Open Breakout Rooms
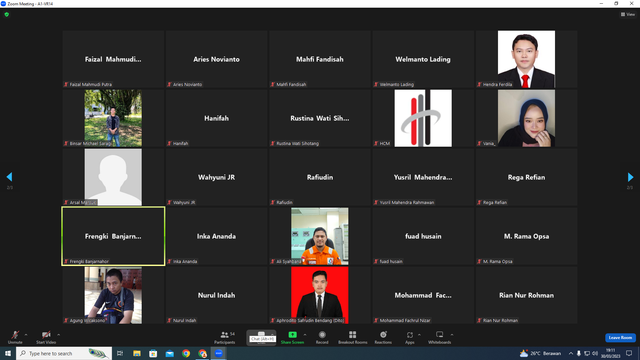 353,337
